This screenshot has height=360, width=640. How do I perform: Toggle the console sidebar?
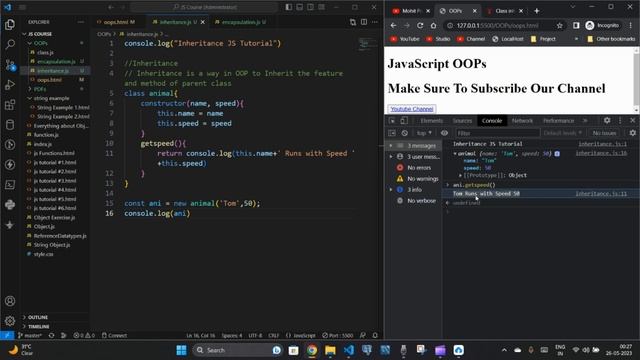(392, 133)
